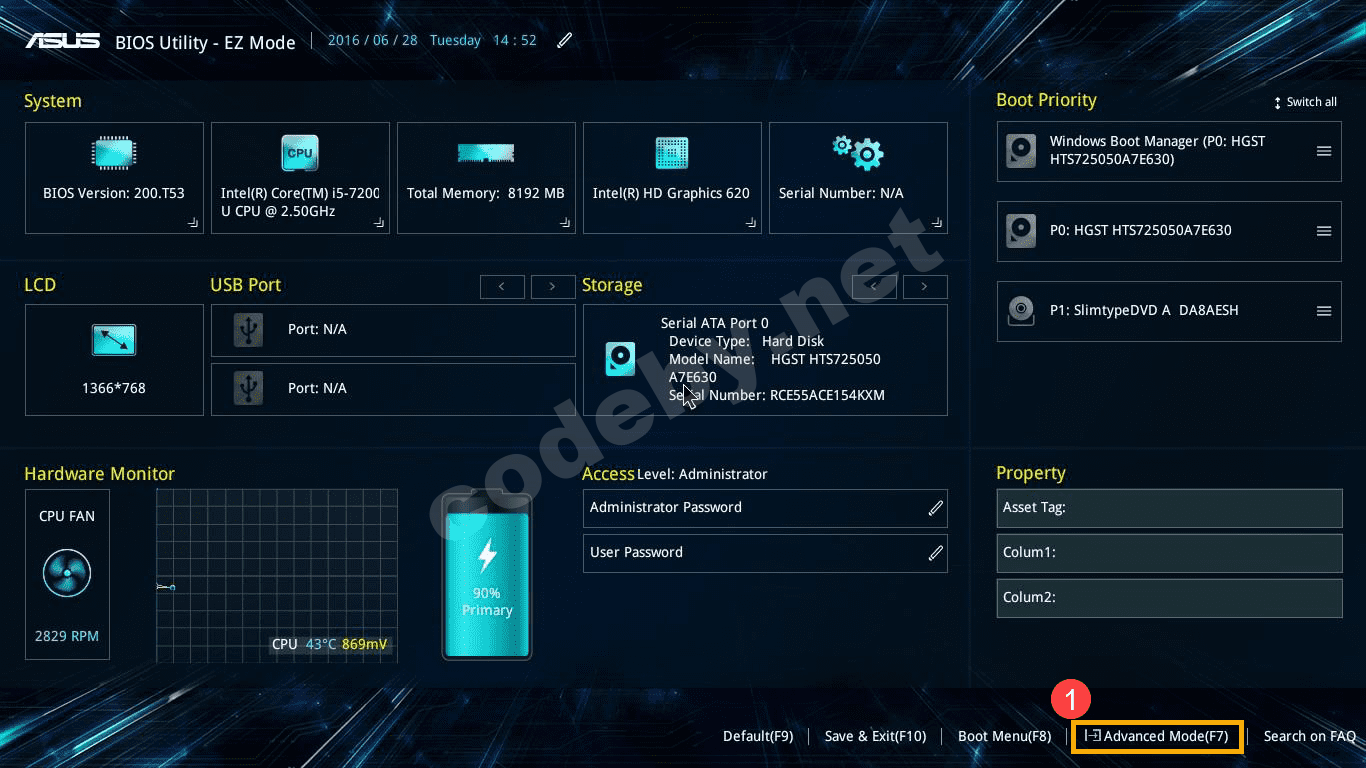Grab the Windows Boot Manager reorder handle
Image resolution: width=1366 pixels, height=768 pixels.
pyautogui.click(x=1324, y=151)
